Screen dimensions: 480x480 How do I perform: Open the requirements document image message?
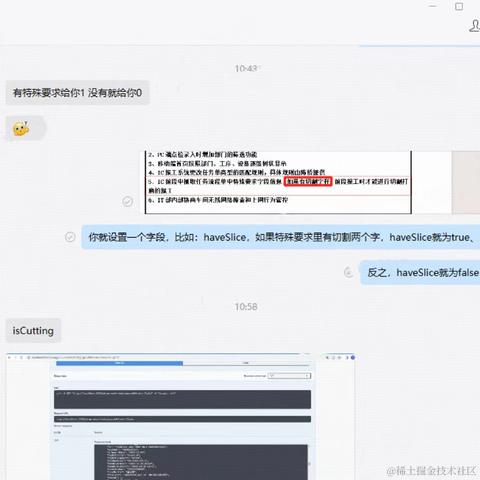[278, 182]
